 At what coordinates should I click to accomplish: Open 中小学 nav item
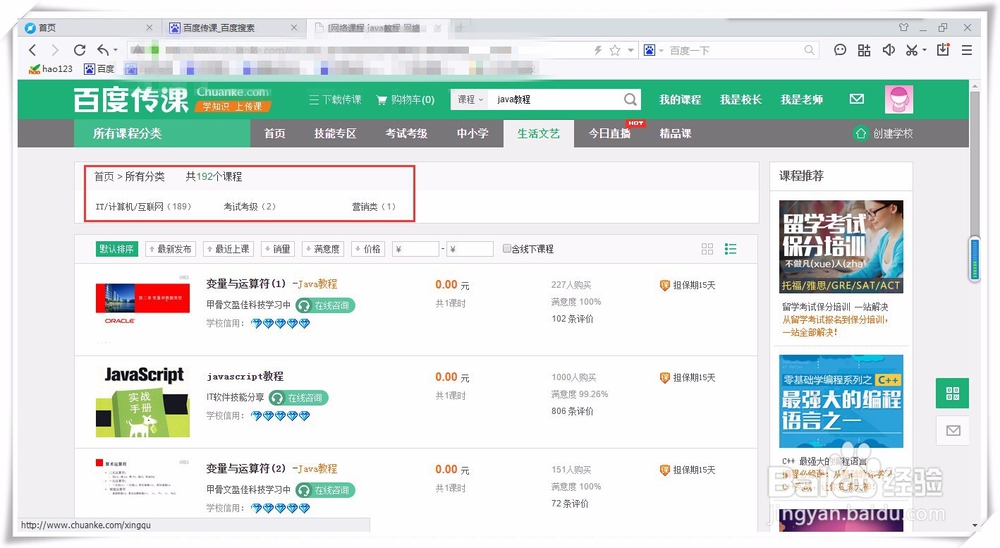(473, 133)
